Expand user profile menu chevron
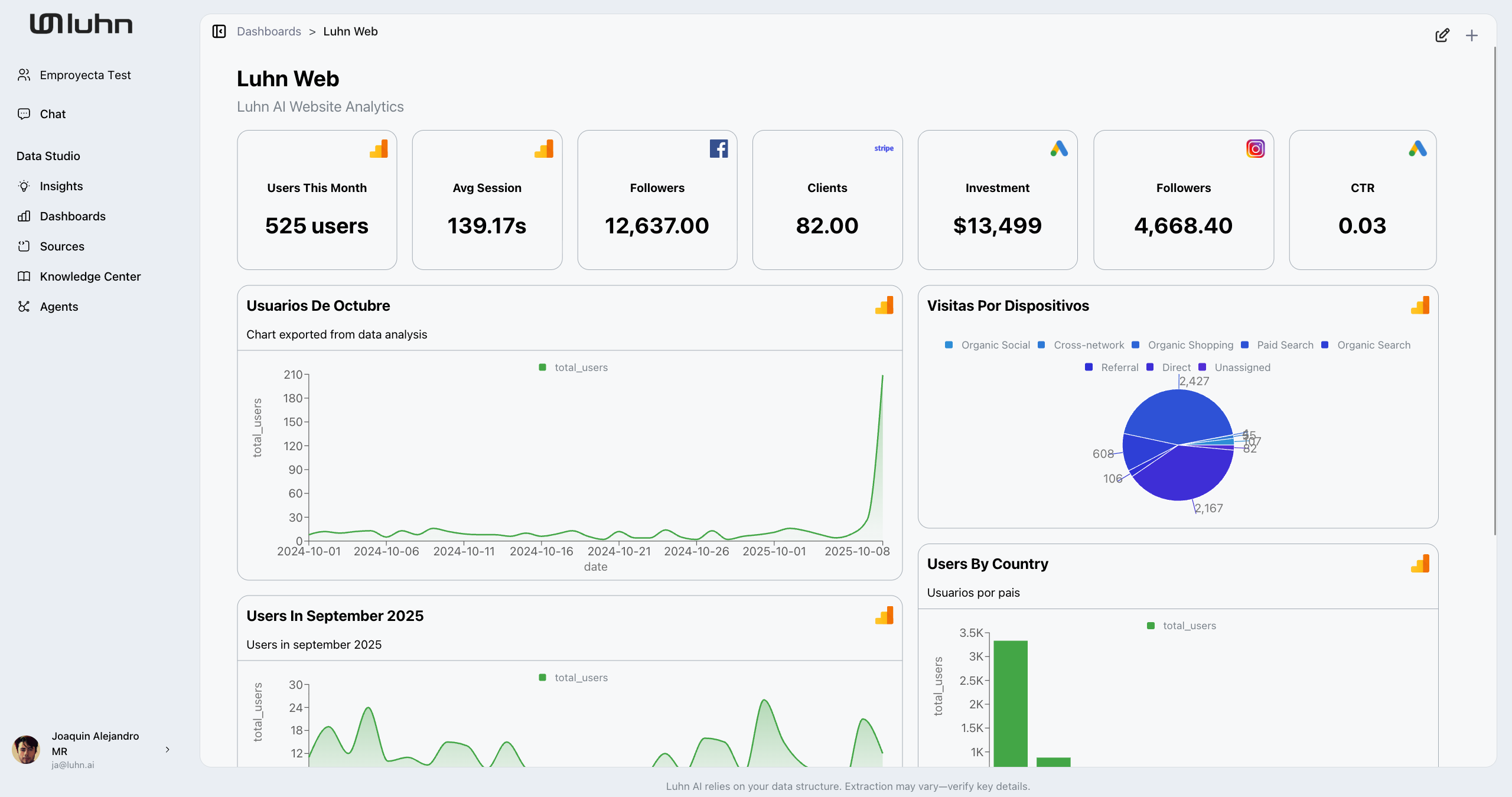 [x=168, y=749]
